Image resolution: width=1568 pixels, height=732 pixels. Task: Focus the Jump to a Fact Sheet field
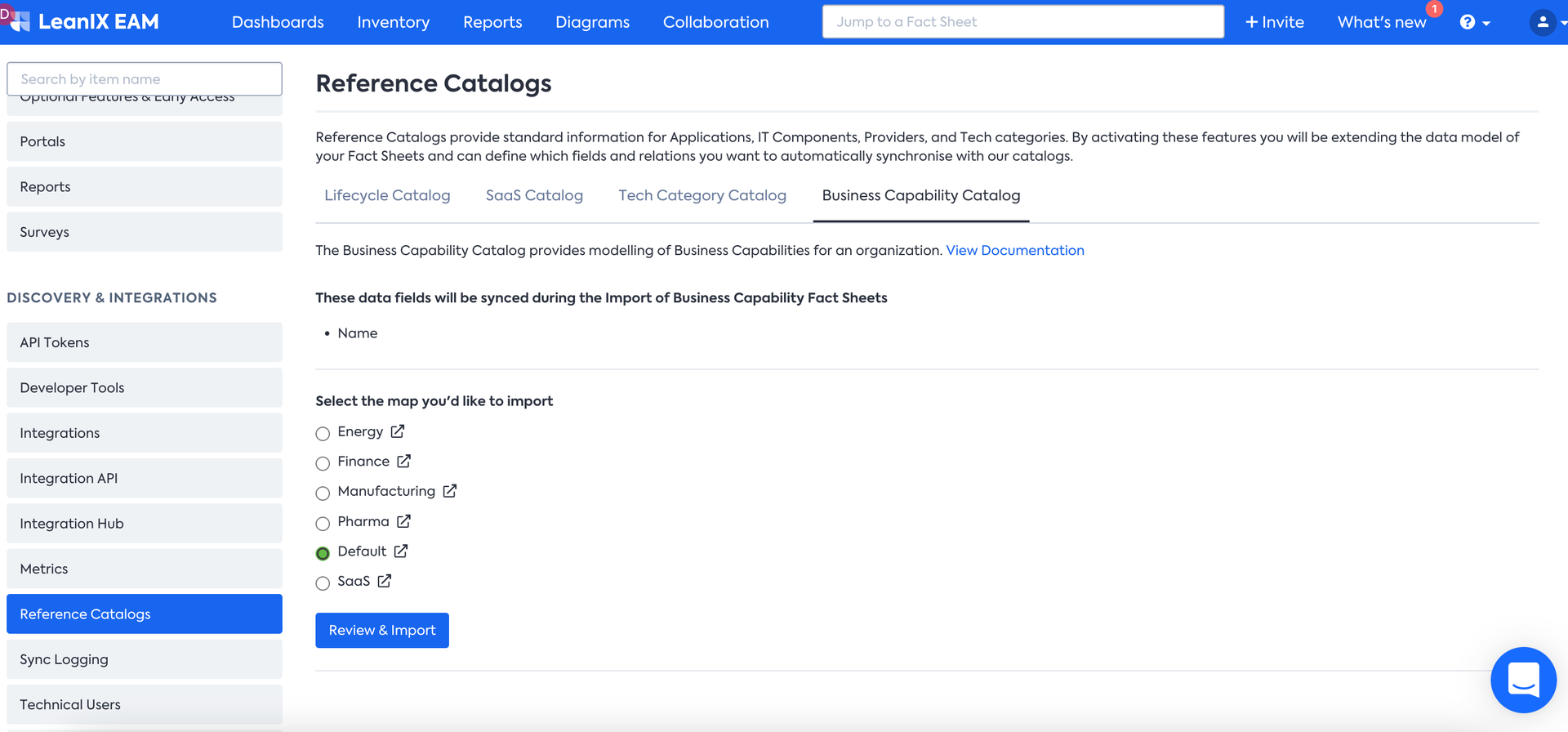[1023, 22]
